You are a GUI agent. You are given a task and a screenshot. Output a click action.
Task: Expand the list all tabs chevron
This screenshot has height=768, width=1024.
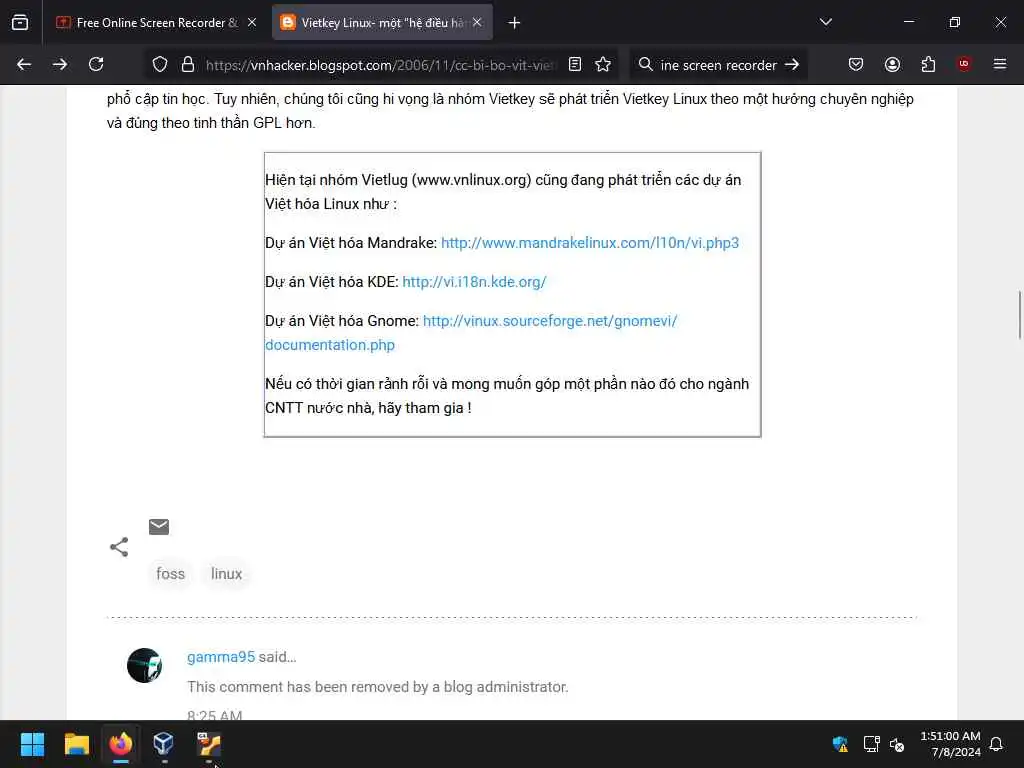(825, 22)
